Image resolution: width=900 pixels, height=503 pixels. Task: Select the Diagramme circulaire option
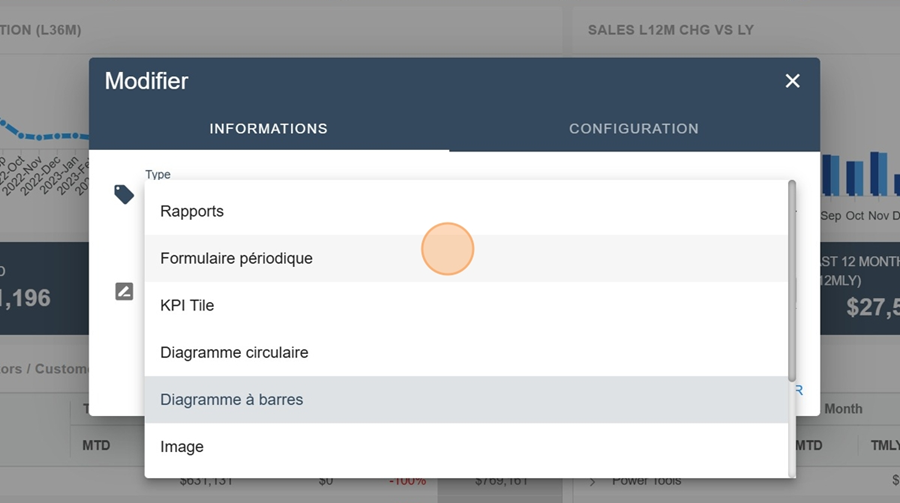coord(234,352)
